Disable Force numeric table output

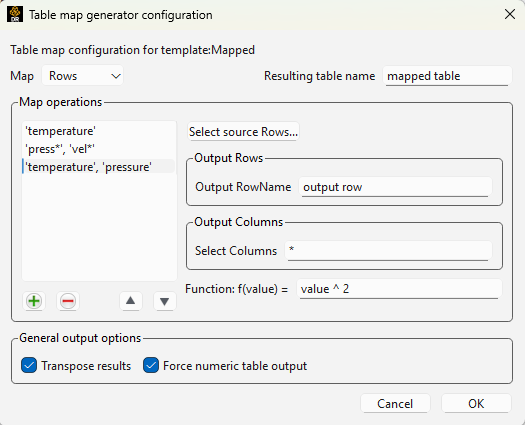click(151, 365)
